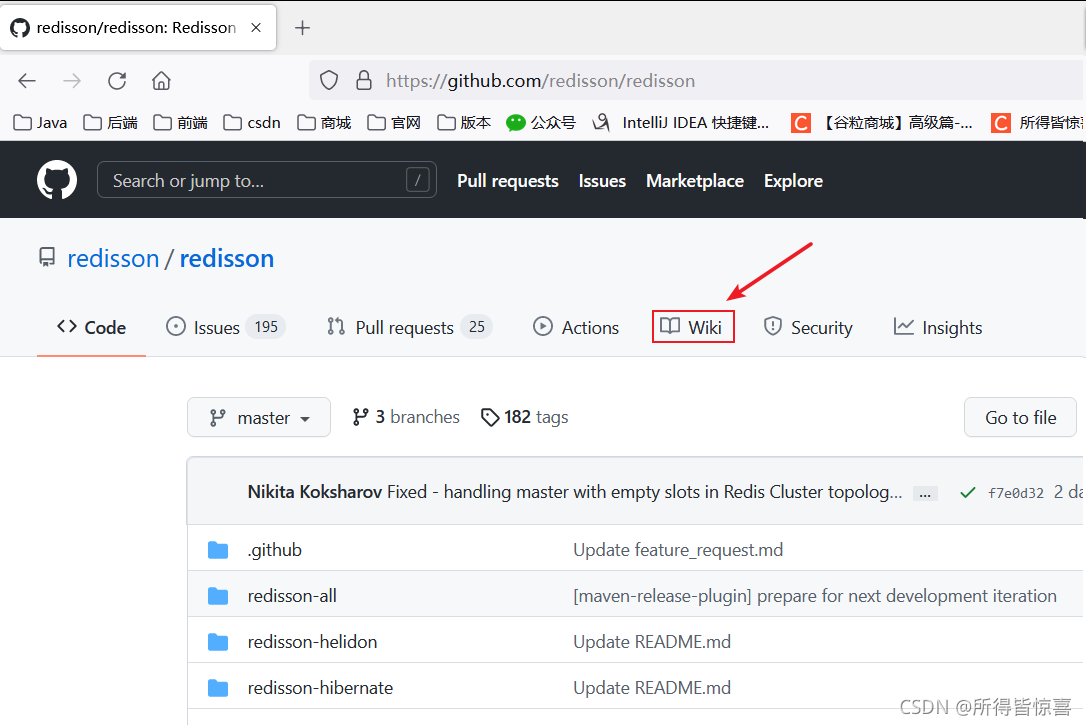Viewport: 1086px width, 725px height.
Task: Expand the master branch dropdown
Action: pos(259,417)
